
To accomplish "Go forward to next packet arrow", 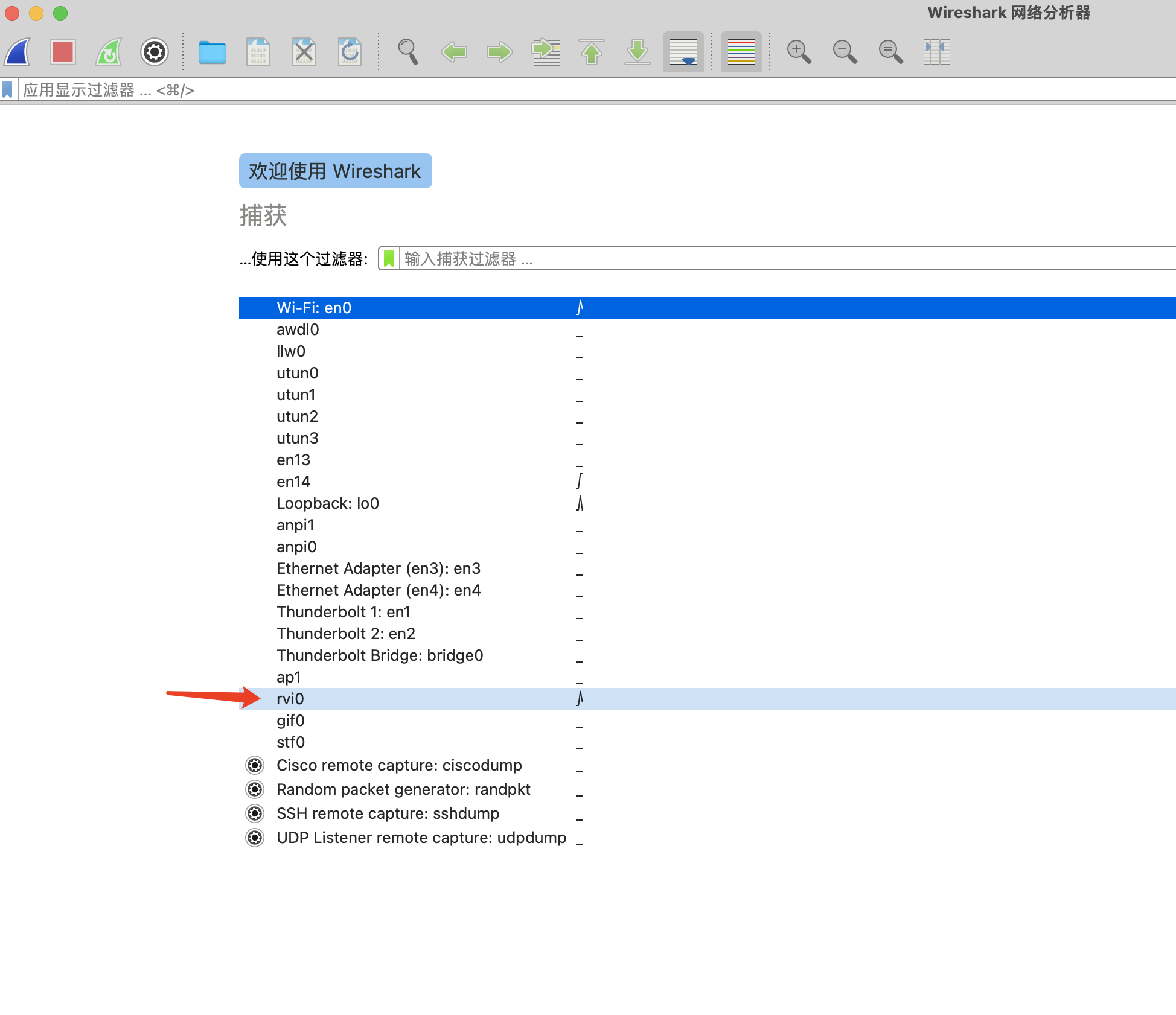I will tap(499, 52).
